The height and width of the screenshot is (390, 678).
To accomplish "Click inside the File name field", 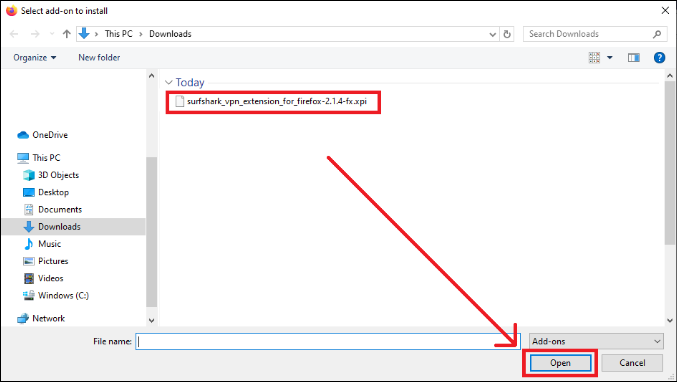I will point(327,341).
